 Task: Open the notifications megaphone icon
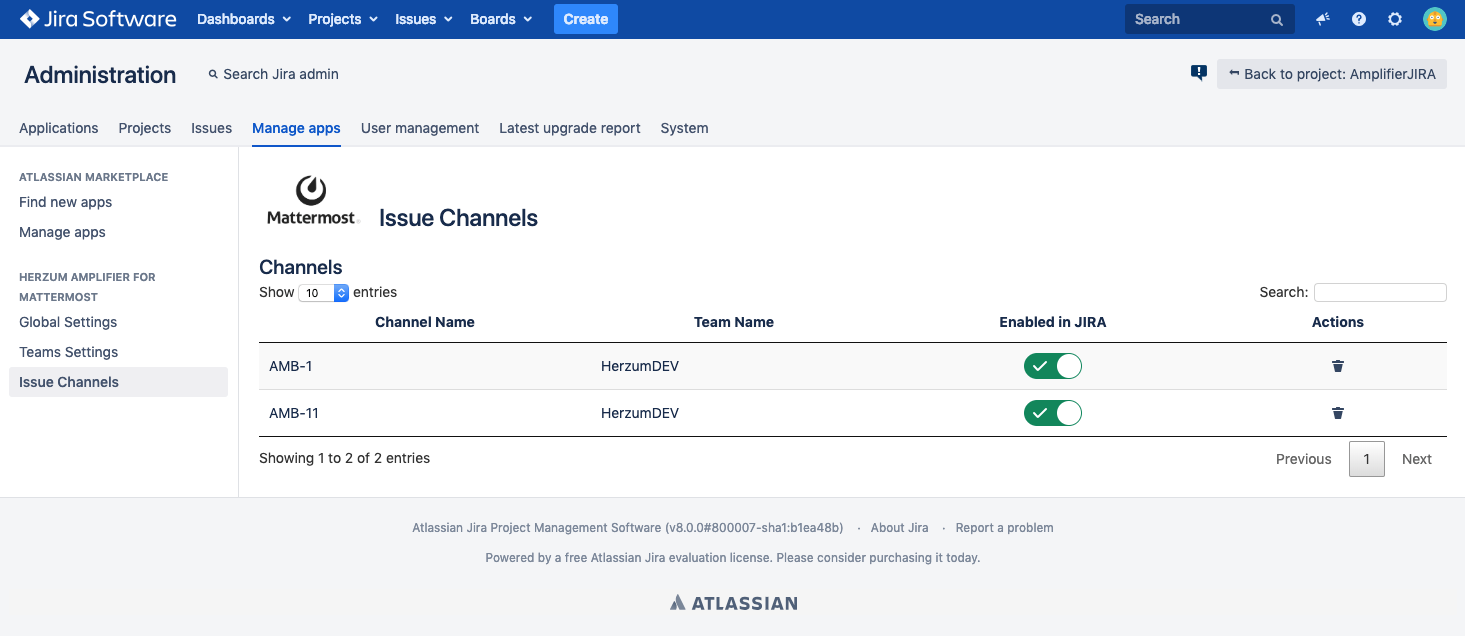pos(1323,19)
